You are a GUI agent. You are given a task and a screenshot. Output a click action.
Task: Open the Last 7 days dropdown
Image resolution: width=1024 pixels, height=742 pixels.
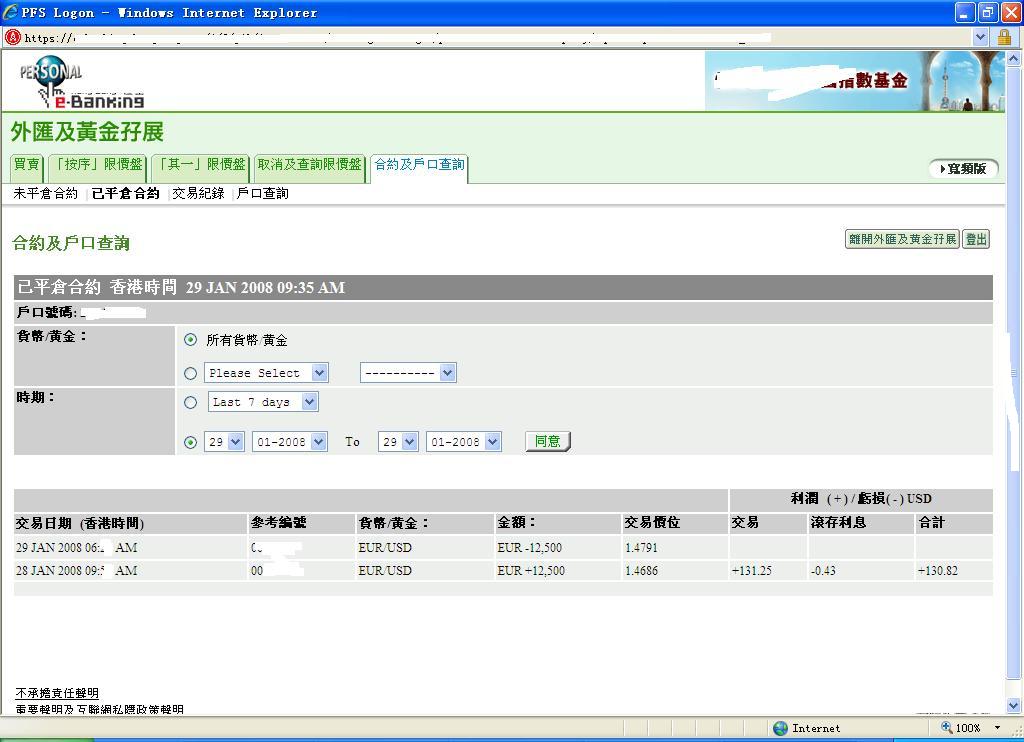pos(263,402)
